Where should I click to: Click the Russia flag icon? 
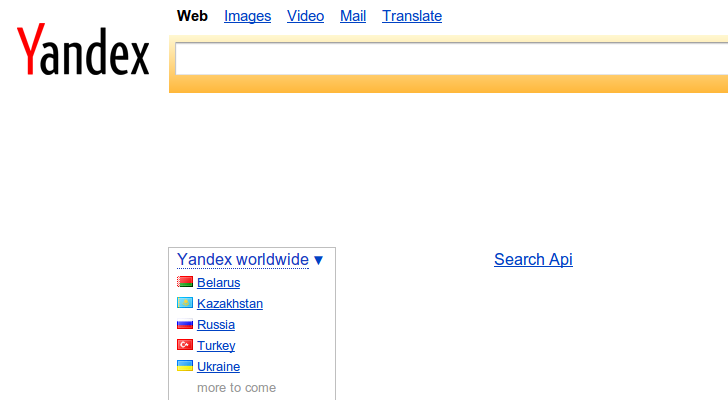185,325
